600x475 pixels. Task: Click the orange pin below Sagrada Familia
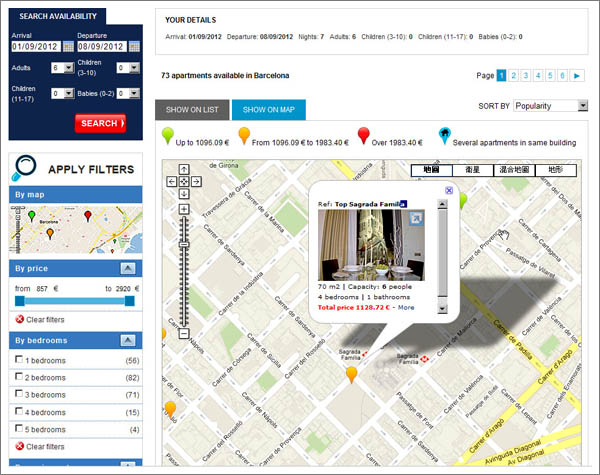tap(351, 374)
